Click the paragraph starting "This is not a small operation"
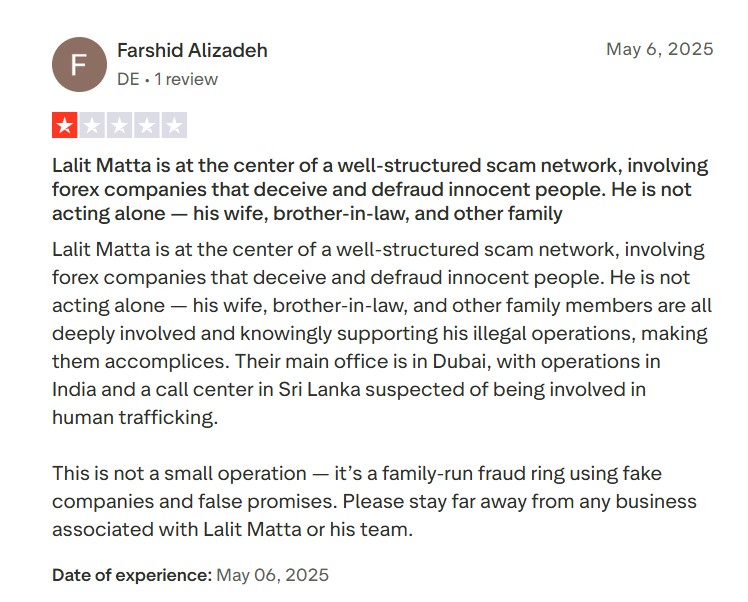This screenshot has height=602, width=748. pos(374,501)
